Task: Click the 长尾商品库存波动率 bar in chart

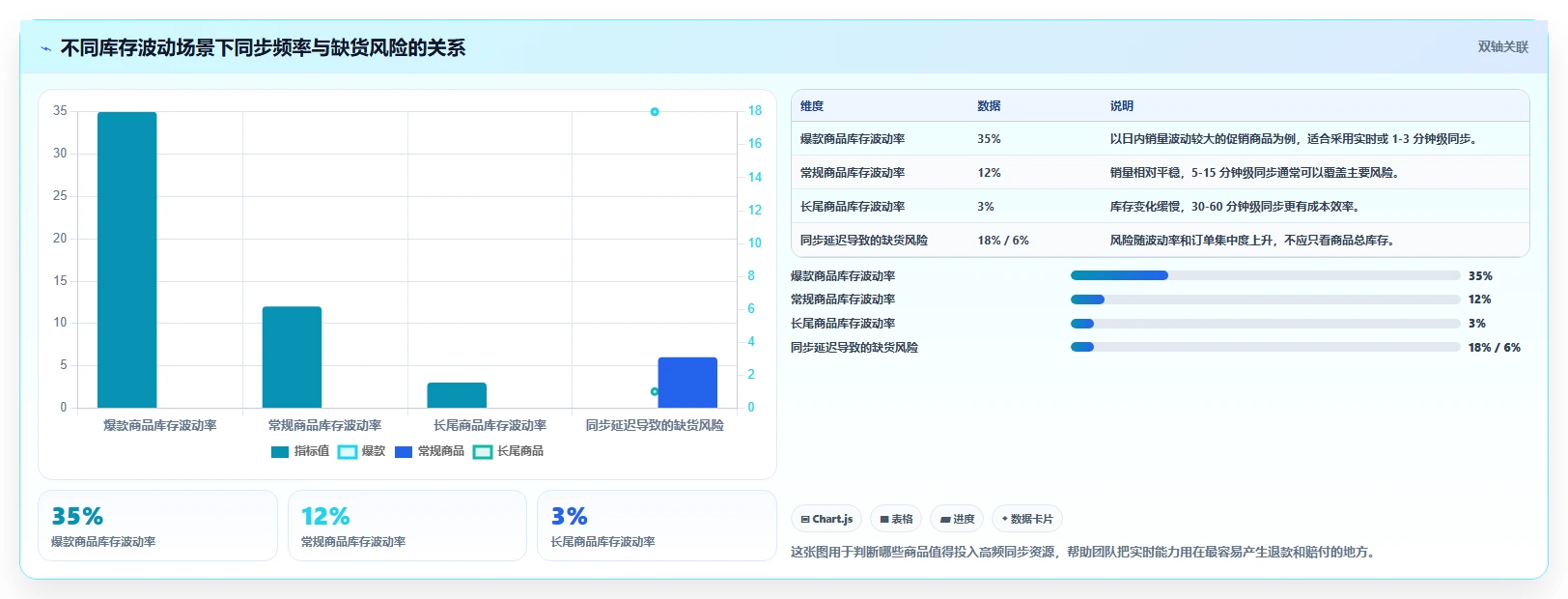Action: (457, 395)
